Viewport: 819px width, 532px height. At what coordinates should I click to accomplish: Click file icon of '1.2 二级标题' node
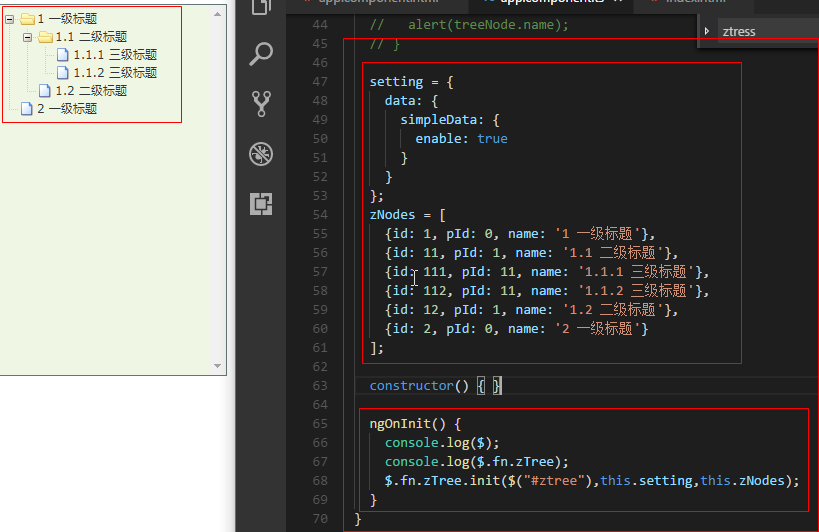[45, 91]
